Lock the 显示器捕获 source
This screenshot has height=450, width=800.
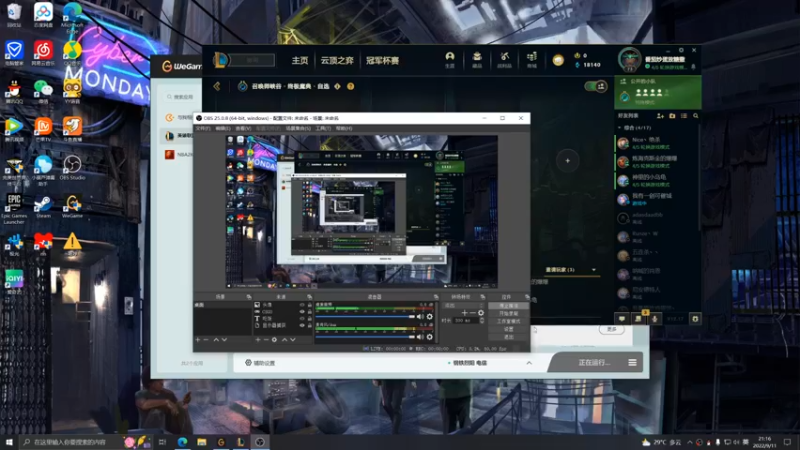click(309, 325)
